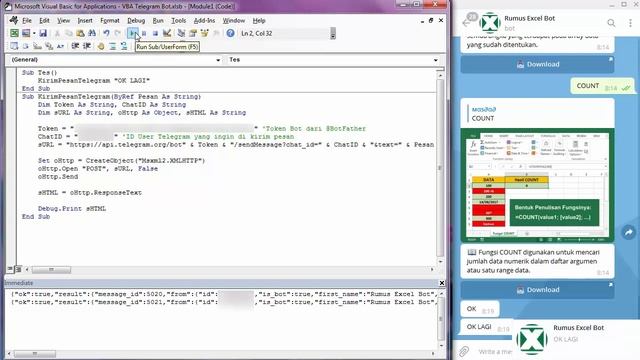Click the Undo arrow icon
Image resolution: width=640 pixels, height=360 pixels.
[x=106, y=33]
